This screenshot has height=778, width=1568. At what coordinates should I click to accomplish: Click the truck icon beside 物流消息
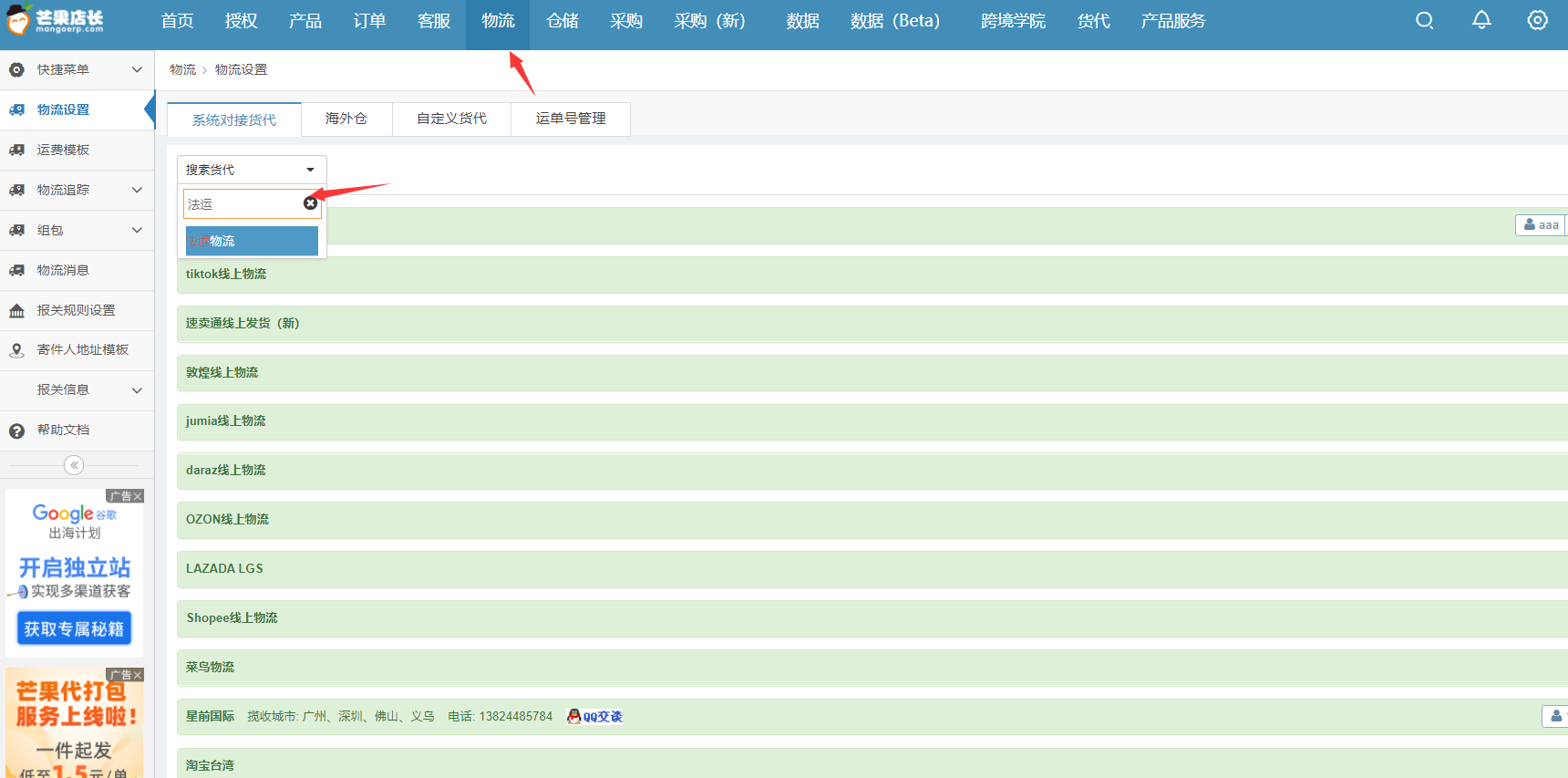16,270
